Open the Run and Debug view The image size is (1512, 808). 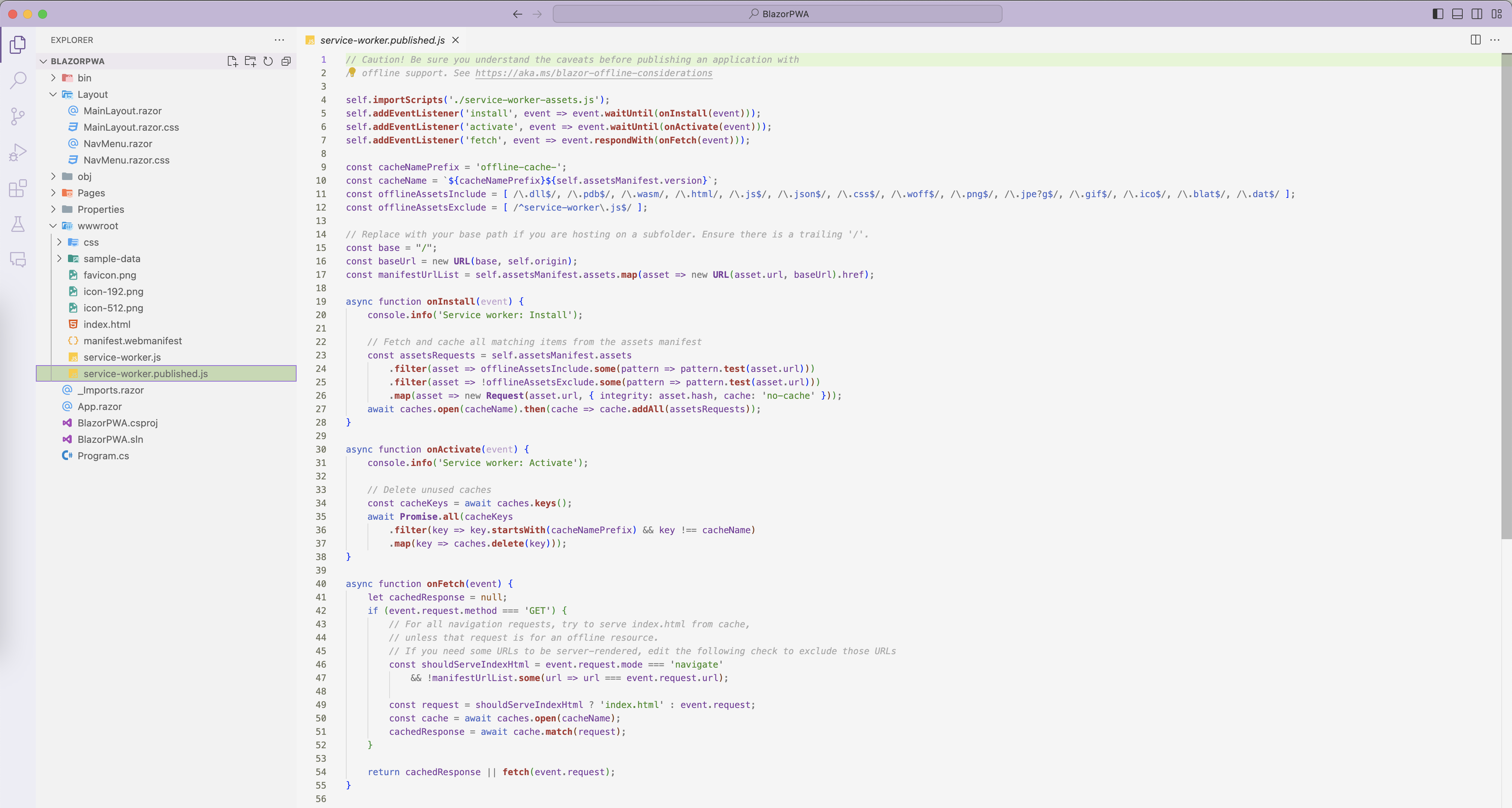click(x=18, y=153)
